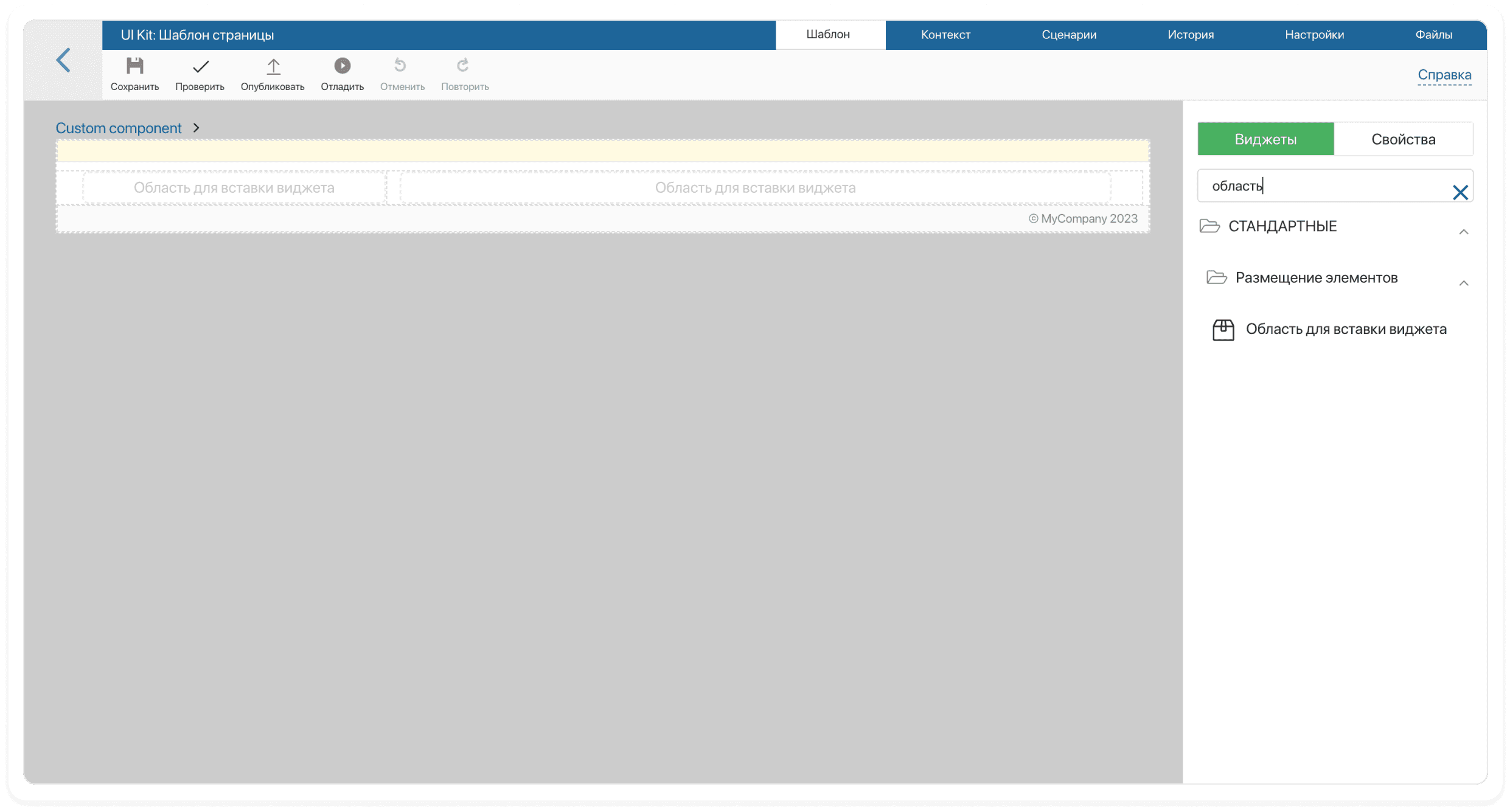The width and height of the screenshot is (1510, 812).
Task: Open the Контекст tab
Action: coord(945,35)
